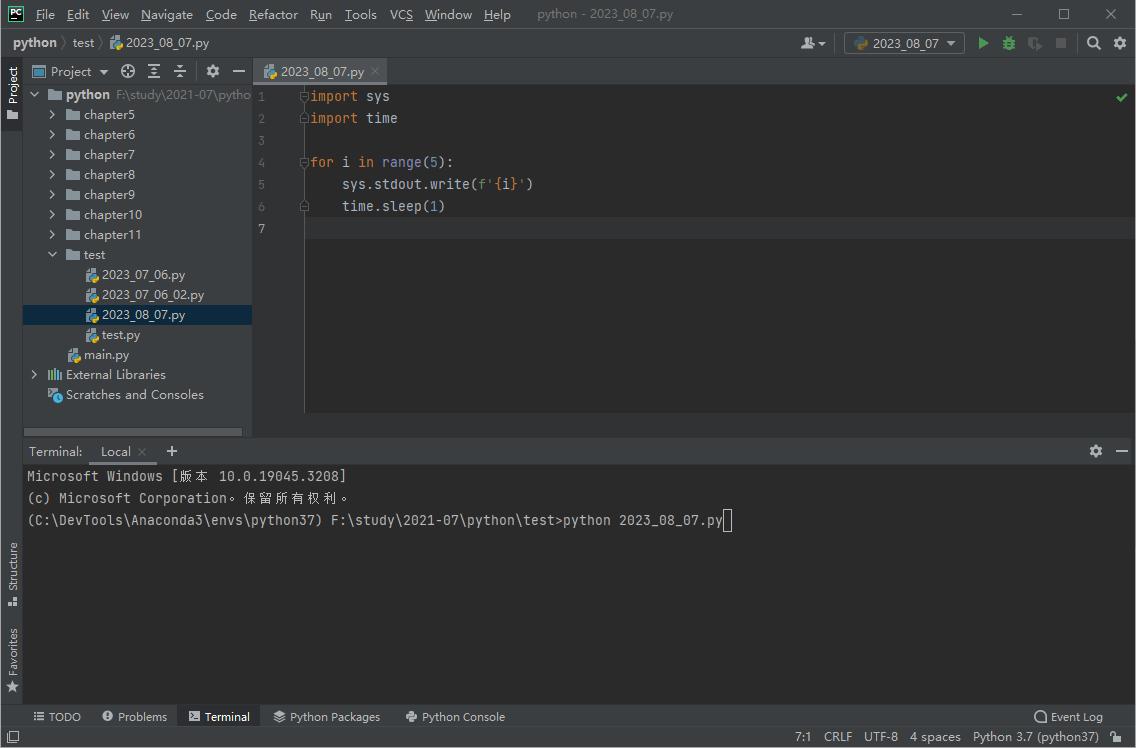Open the Event Log button

click(1068, 717)
